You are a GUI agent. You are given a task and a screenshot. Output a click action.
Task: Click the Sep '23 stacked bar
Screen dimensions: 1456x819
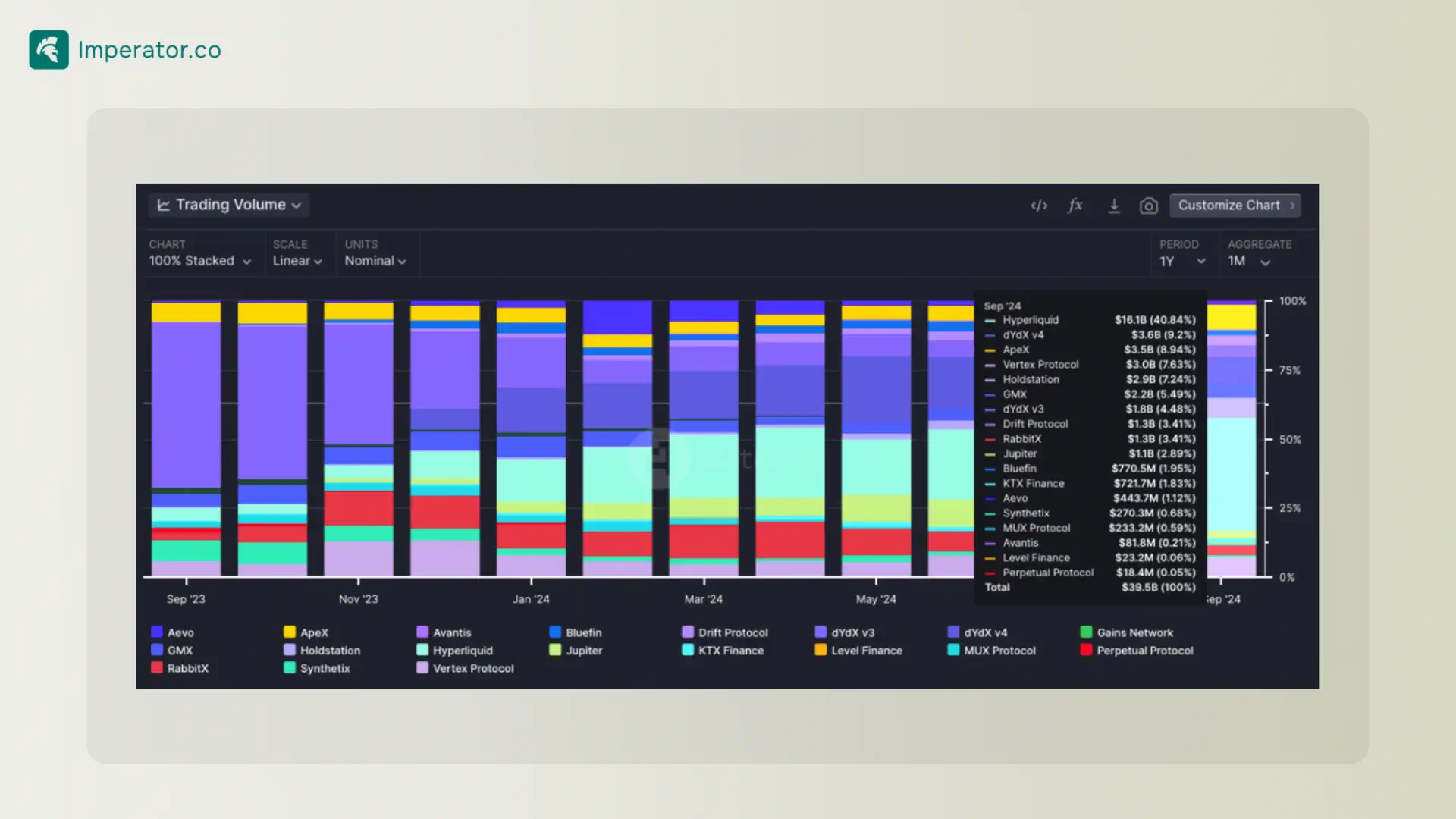pos(187,438)
